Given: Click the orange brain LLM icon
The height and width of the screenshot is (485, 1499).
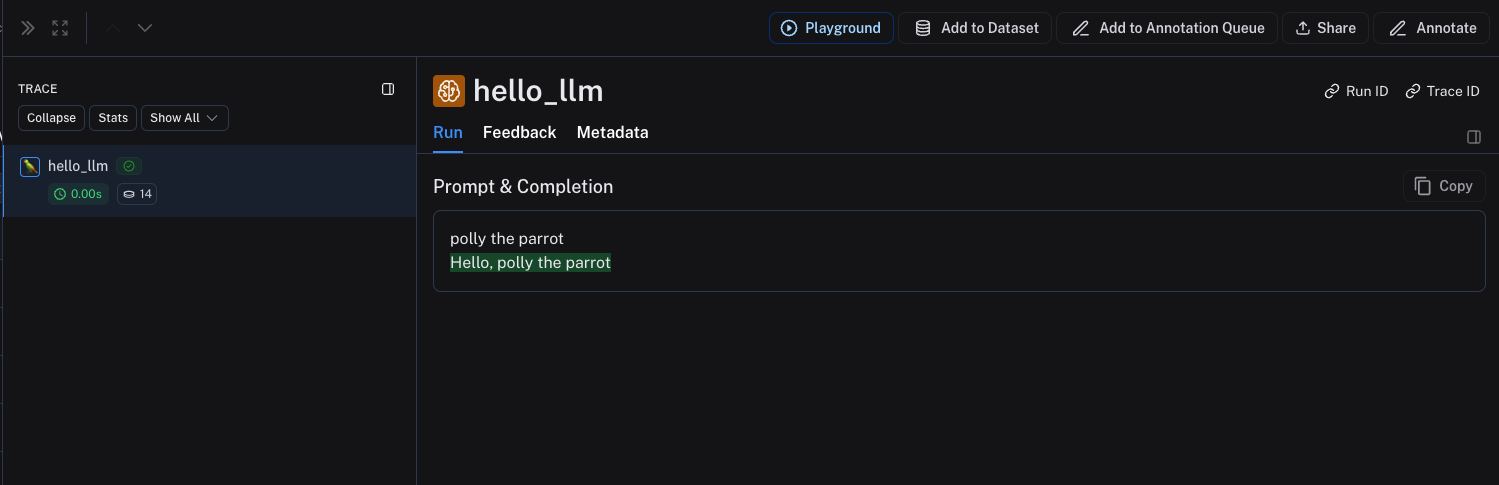Looking at the screenshot, I should pyautogui.click(x=449, y=91).
